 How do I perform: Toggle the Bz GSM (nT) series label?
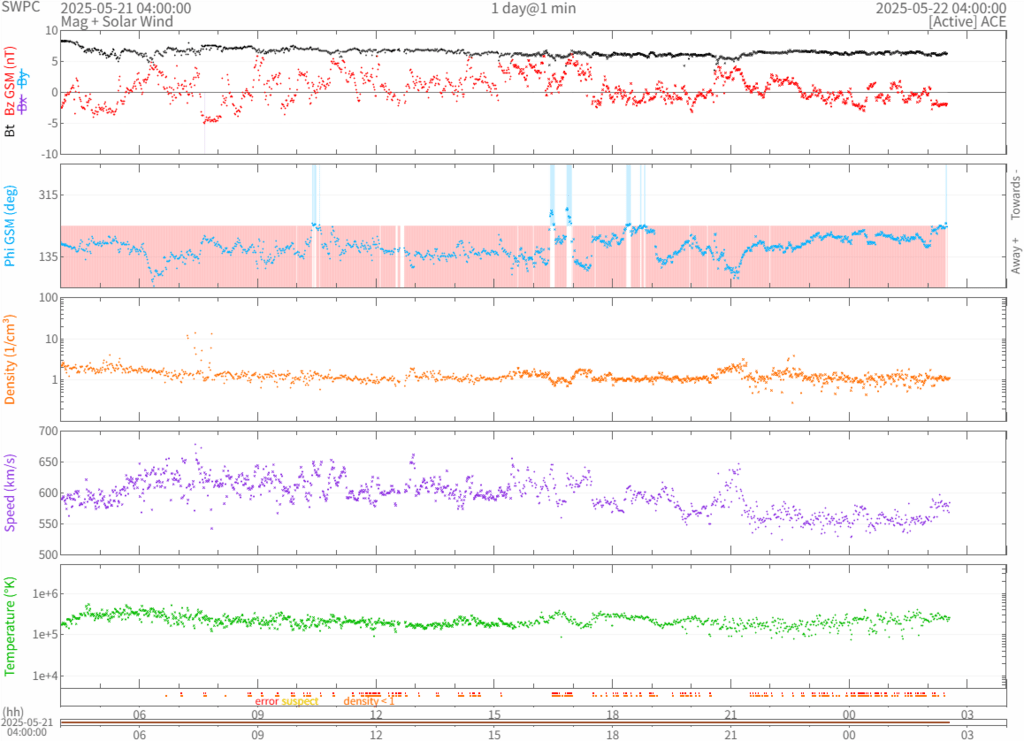click(9, 81)
